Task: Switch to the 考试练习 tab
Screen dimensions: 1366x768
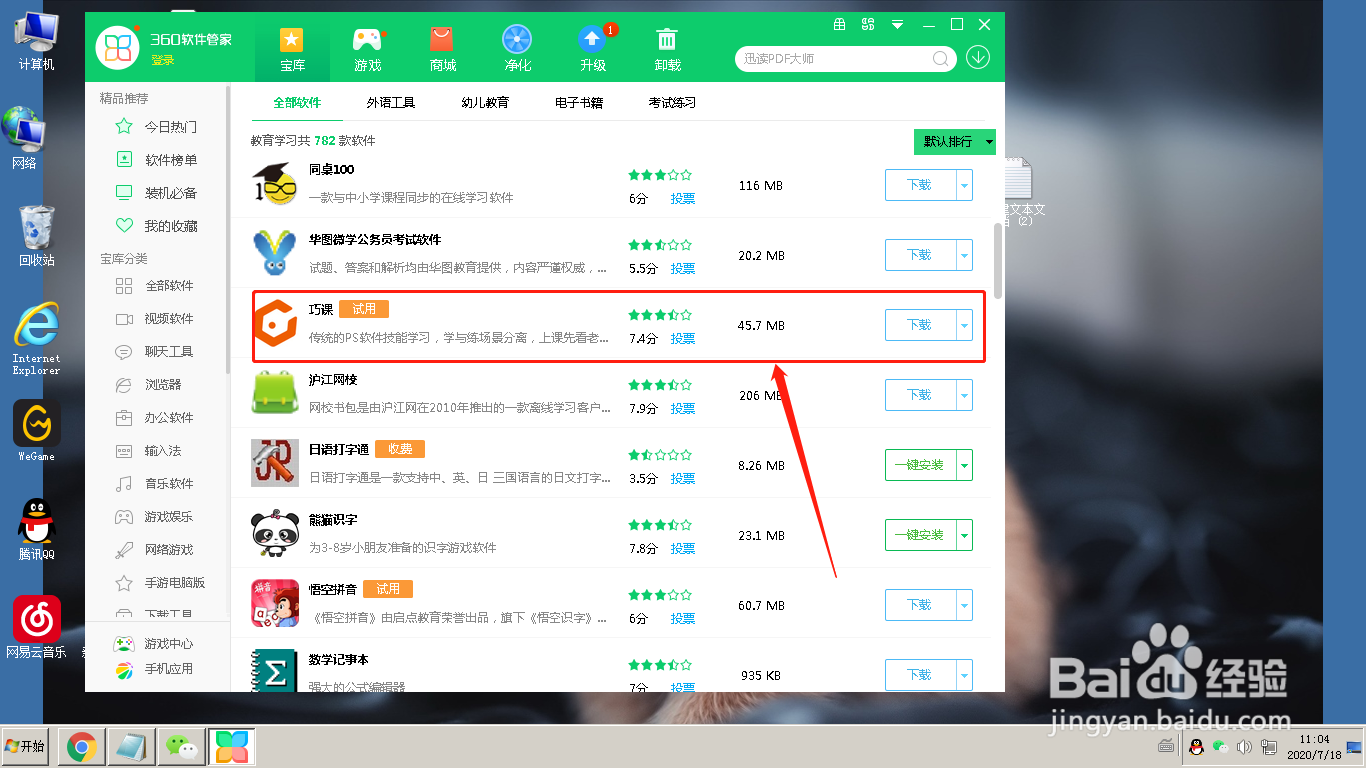Action: tap(672, 102)
